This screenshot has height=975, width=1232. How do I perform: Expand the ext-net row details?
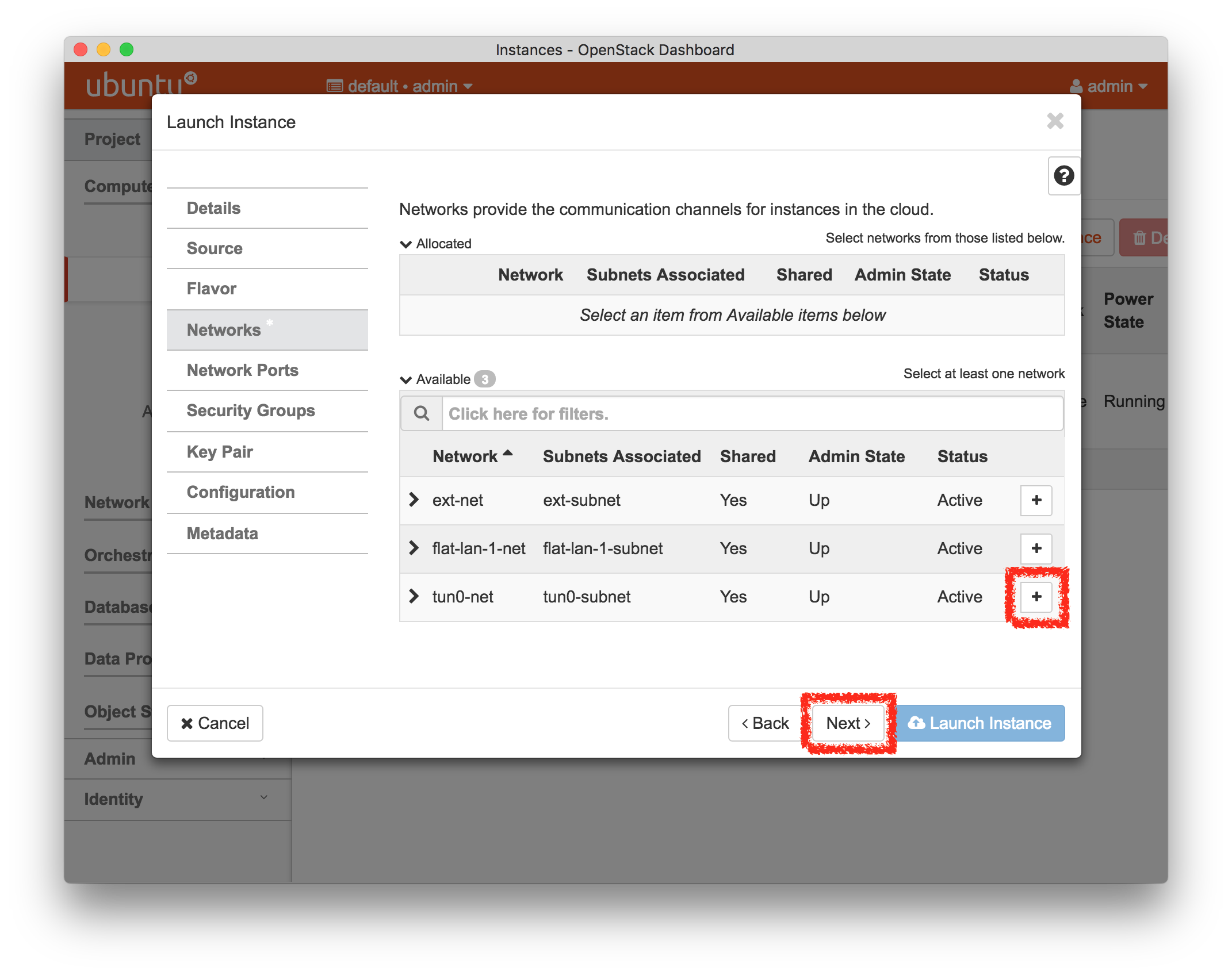tap(414, 500)
